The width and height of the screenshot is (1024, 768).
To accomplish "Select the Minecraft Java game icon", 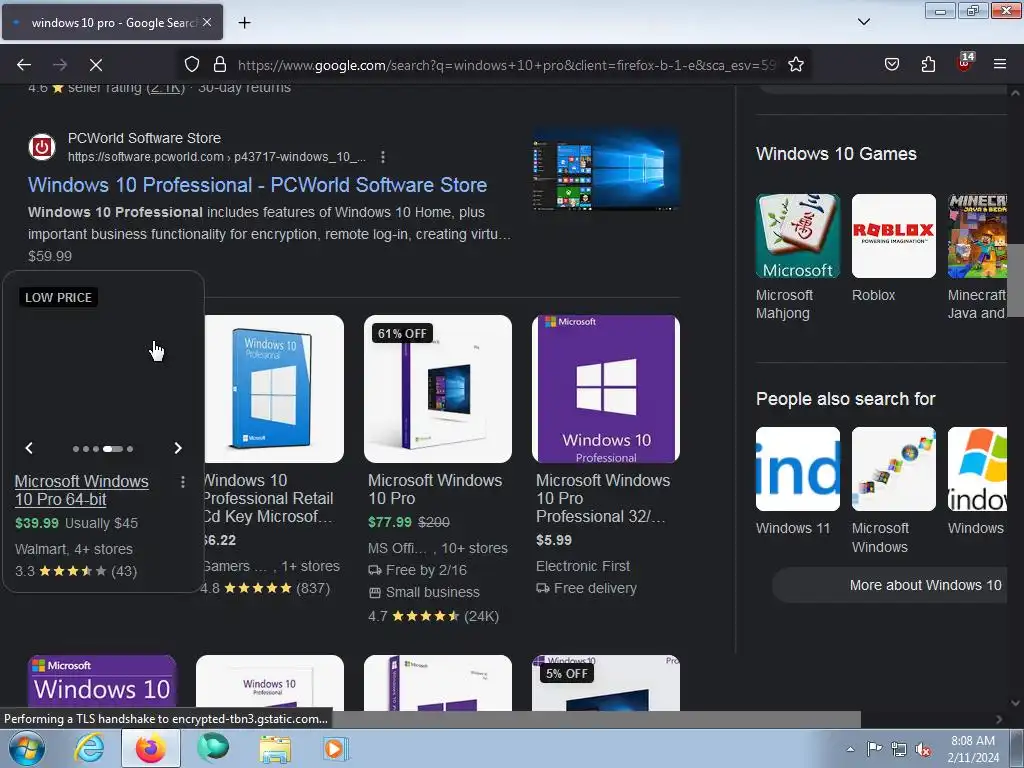I will click(x=977, y=236).
